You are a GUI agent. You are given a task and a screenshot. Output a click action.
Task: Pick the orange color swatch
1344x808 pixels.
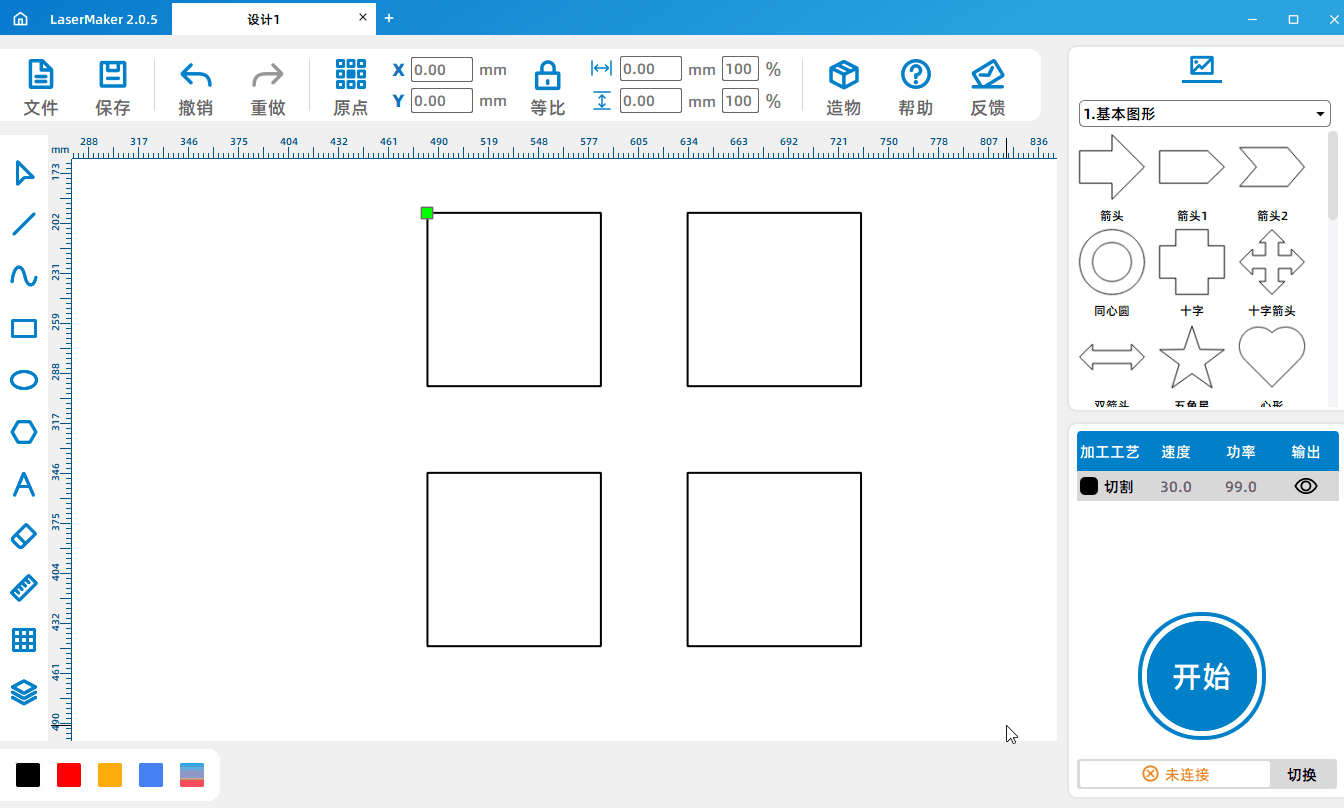click(x=110, y=775)
